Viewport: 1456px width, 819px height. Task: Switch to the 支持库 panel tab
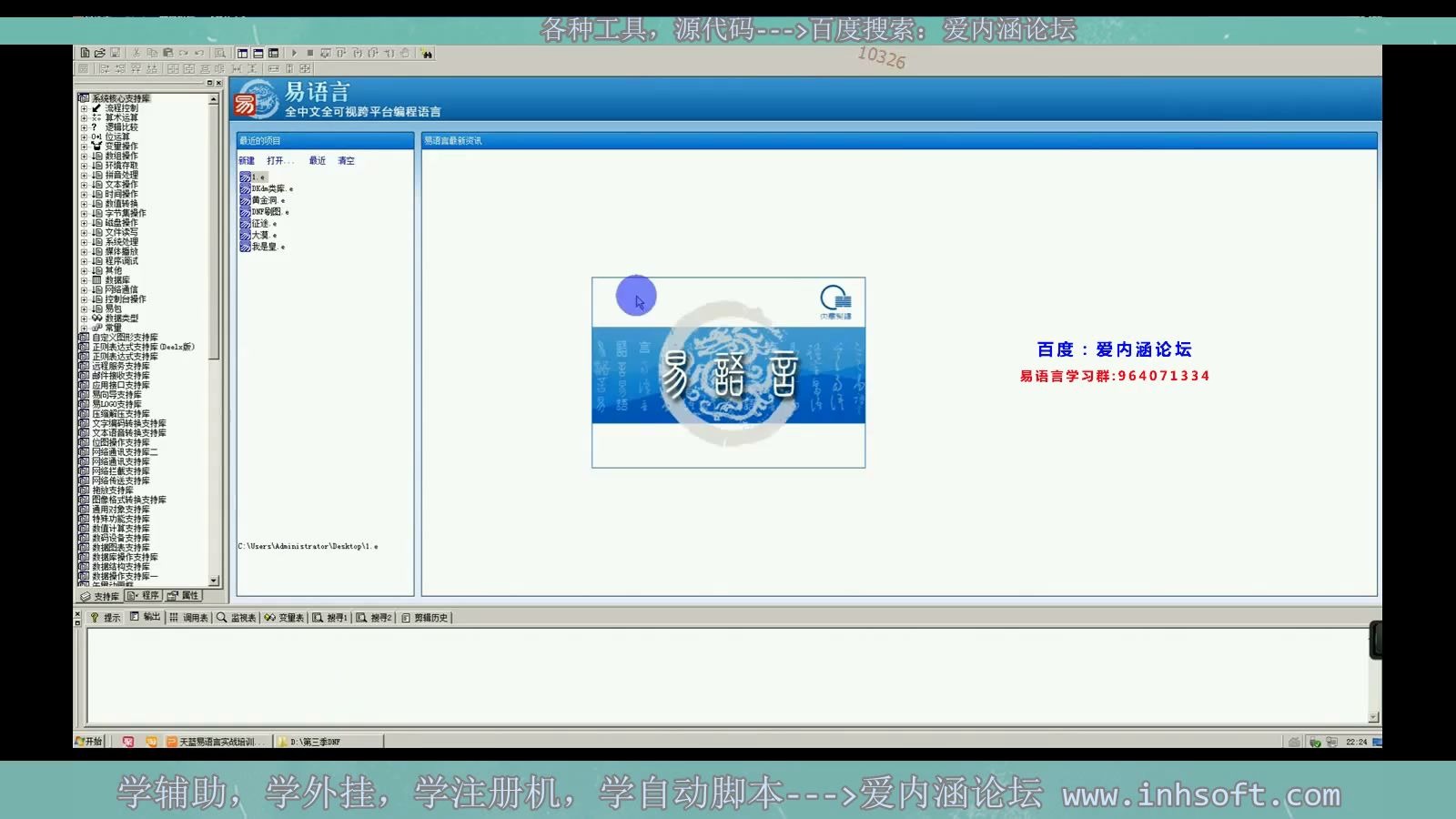(x=99, y=596)
